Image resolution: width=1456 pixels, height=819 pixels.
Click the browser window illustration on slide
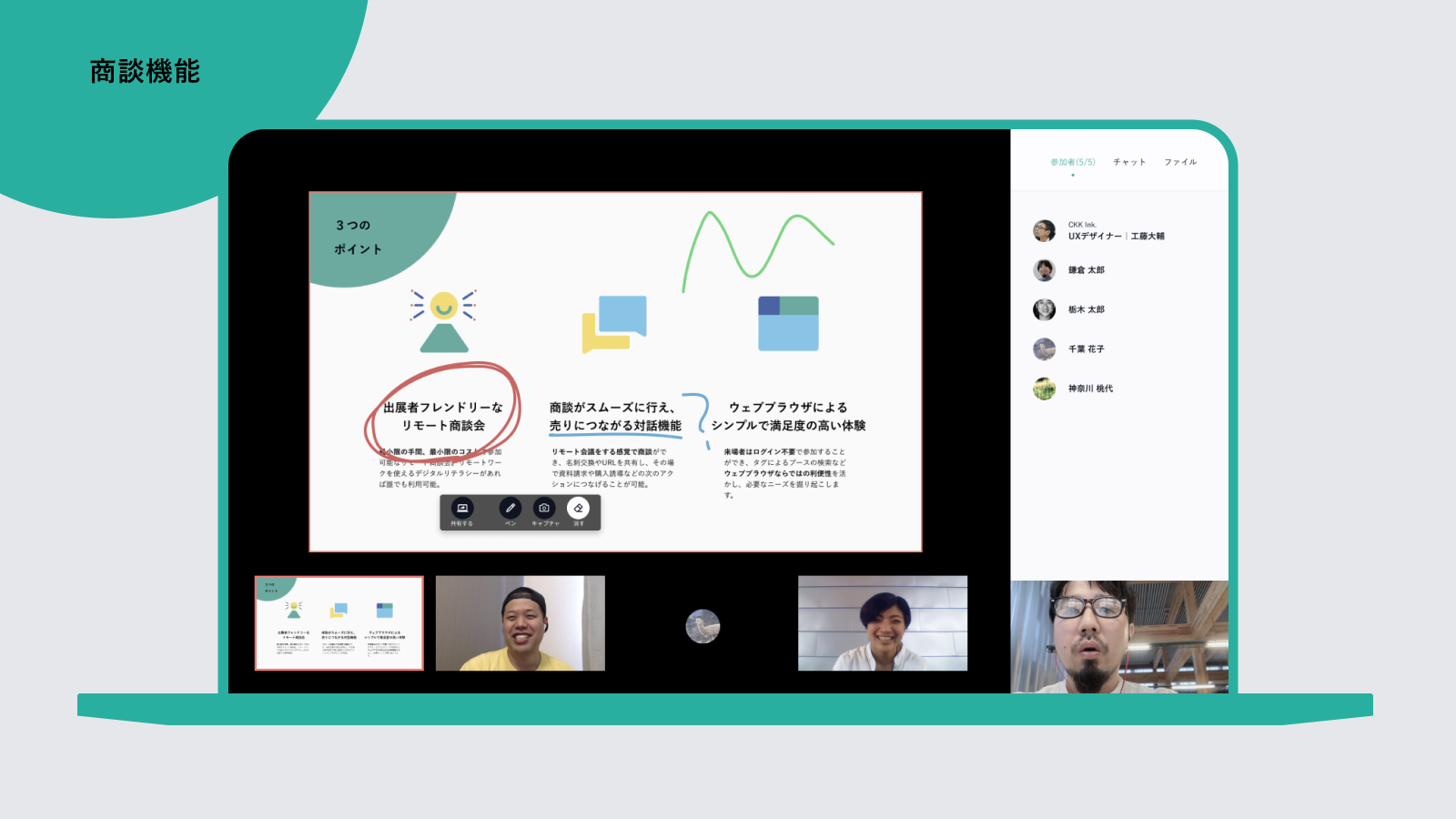[788, 323]
